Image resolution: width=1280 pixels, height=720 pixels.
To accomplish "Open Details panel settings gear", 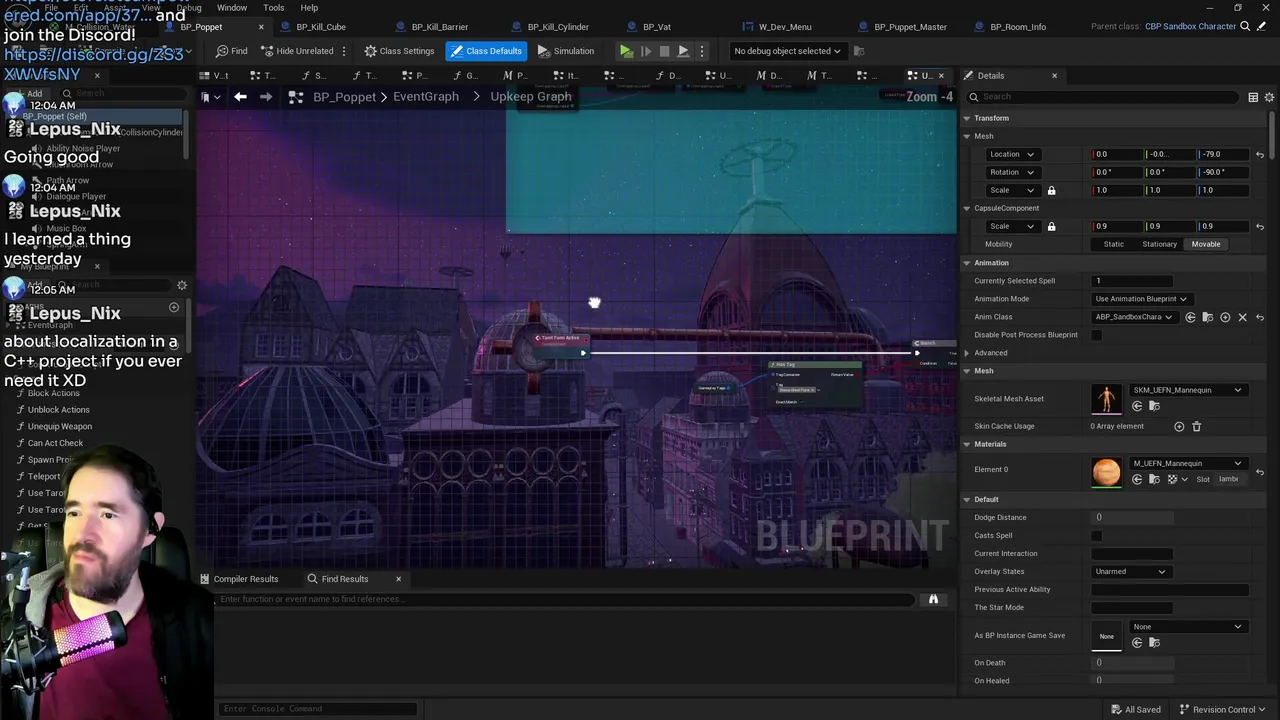I will pos(1270,97).
